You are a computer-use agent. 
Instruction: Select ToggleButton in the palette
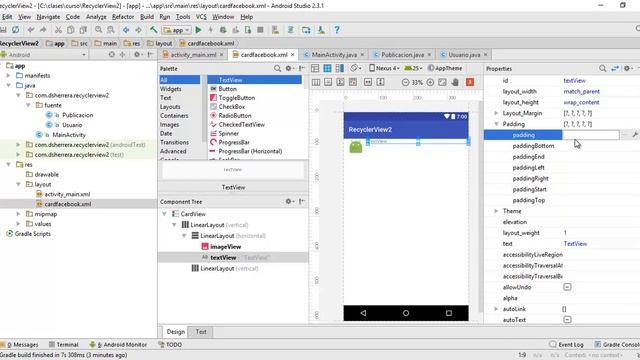(237, 98)
